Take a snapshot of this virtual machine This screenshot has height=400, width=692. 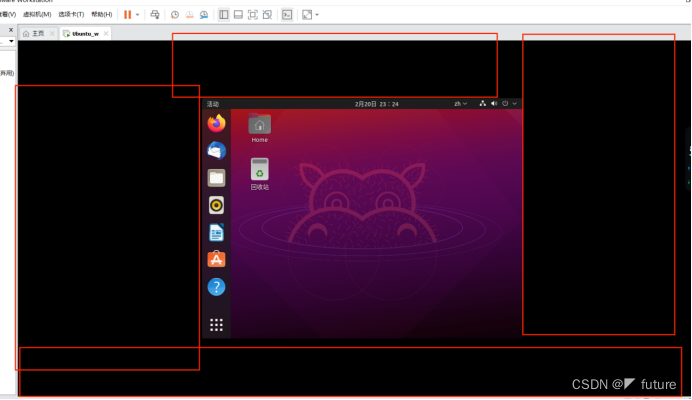(175, 15)
